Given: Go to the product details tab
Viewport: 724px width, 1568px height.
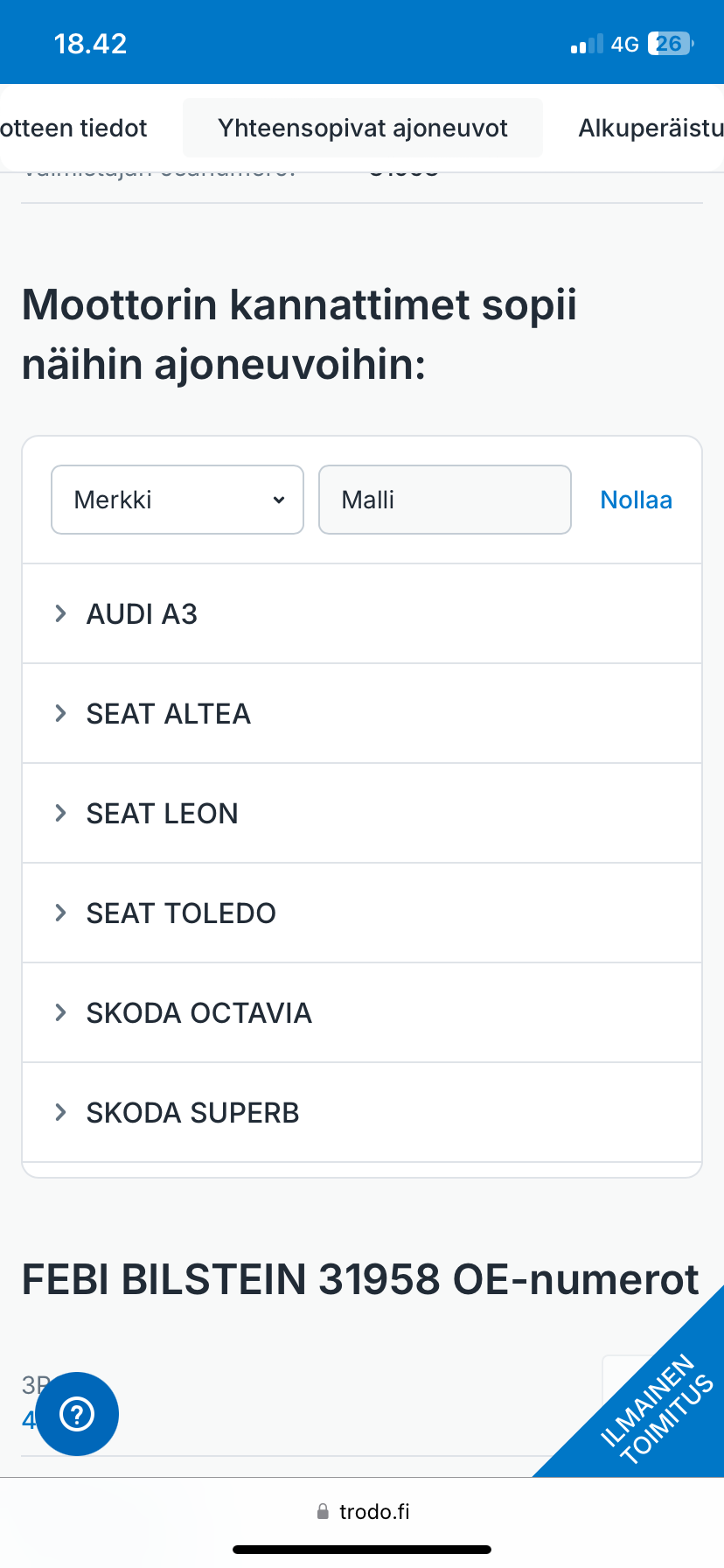Looking at the screenshot, I should [74, 128].
